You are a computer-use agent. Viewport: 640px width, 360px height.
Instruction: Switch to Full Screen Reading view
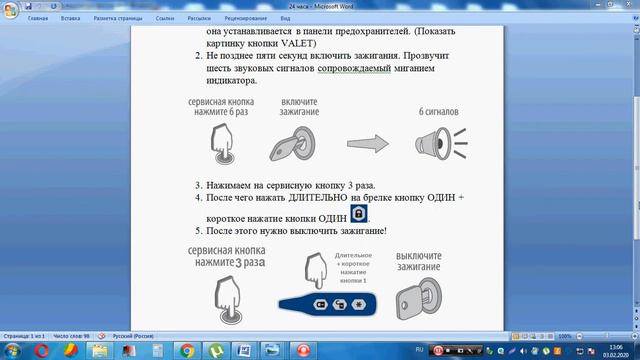point(524,336)
